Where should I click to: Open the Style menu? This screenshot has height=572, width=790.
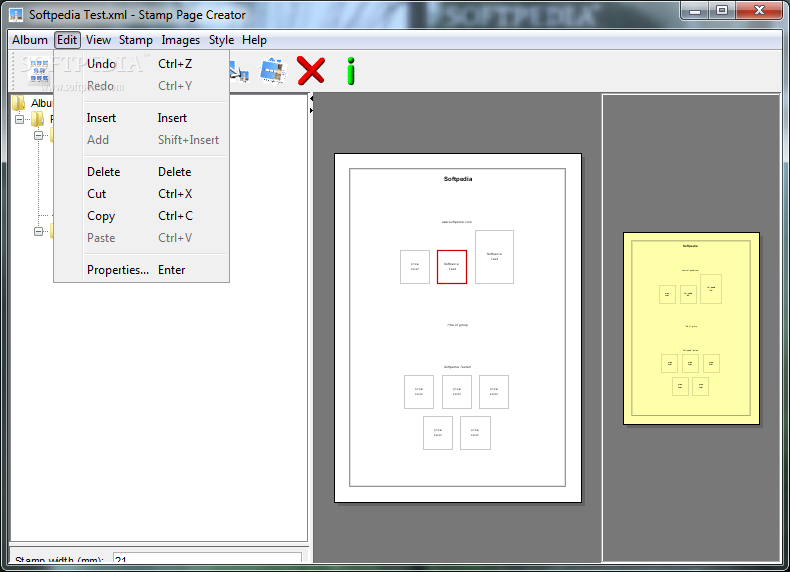[221, 40]
